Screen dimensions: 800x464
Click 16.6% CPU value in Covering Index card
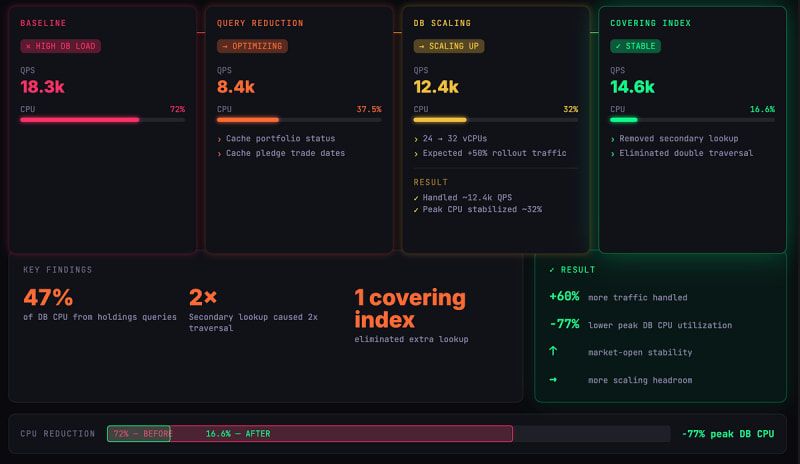coord(762,109)
